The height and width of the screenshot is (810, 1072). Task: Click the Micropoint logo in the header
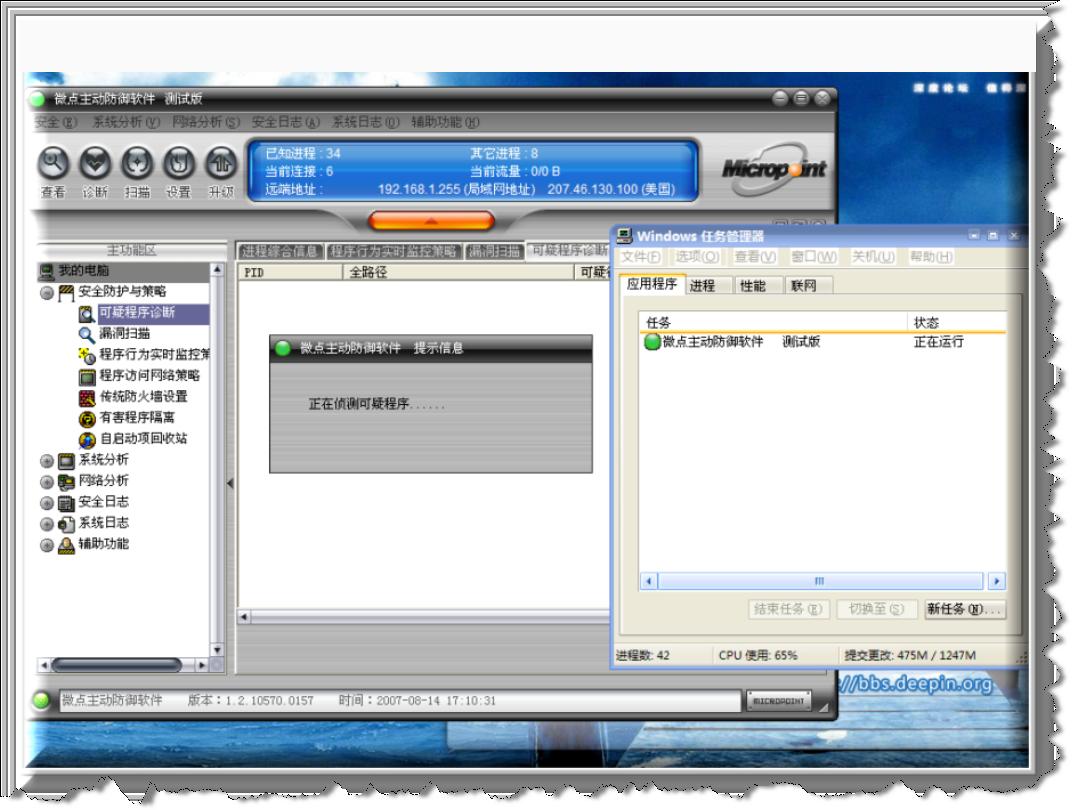coord(774,168)
